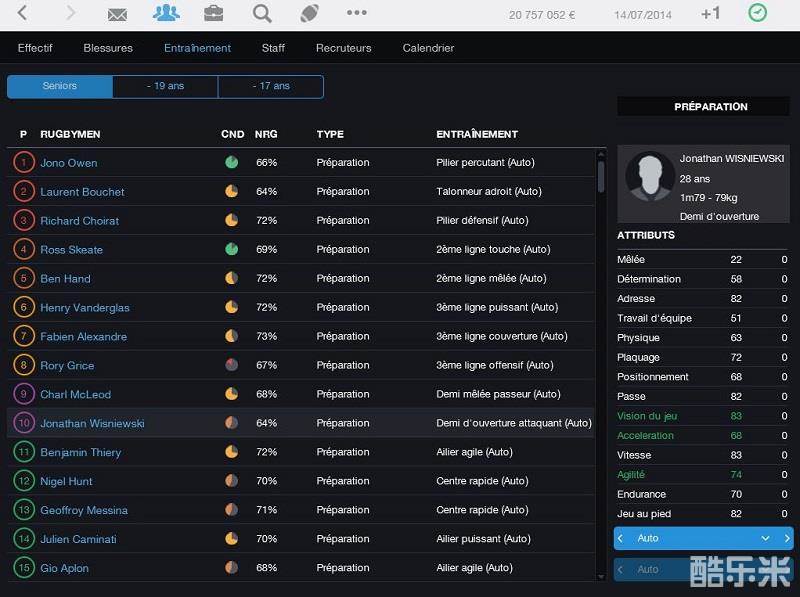800x597 pixels.
Task: Expand the bright blue Auto dropdown chevron
Action: pyautogui.click(x=765, y=539)
